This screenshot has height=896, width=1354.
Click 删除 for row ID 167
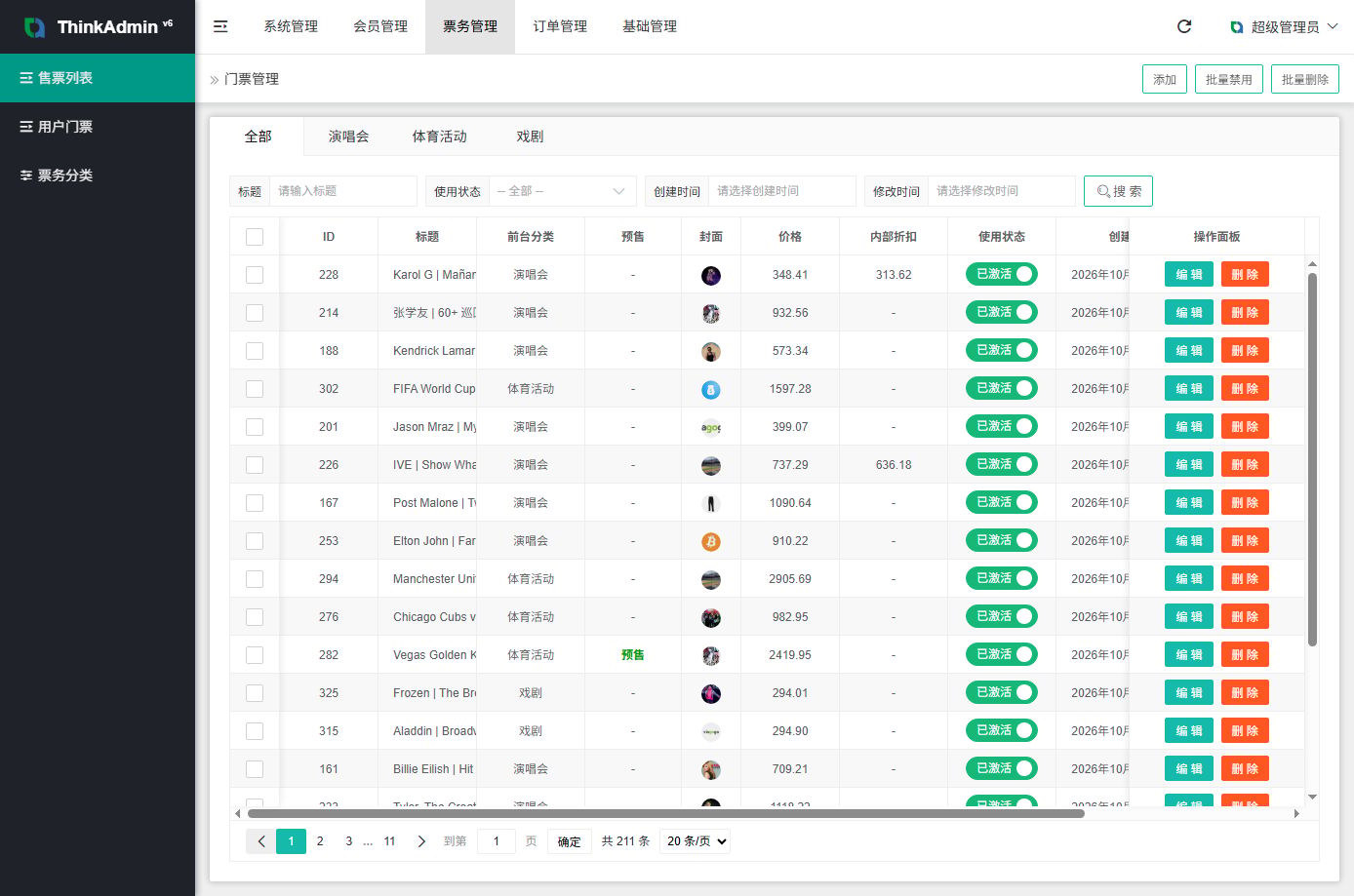1245,503
